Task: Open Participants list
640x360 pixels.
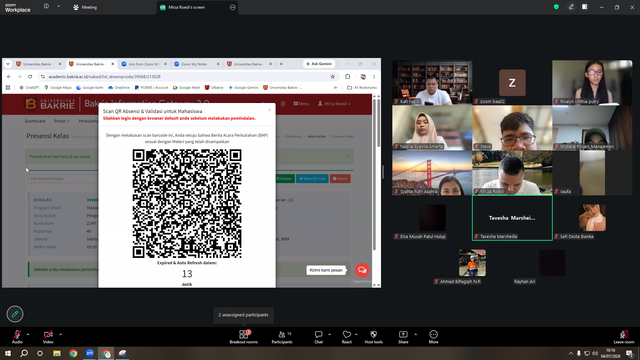Action: click(282, 337)
